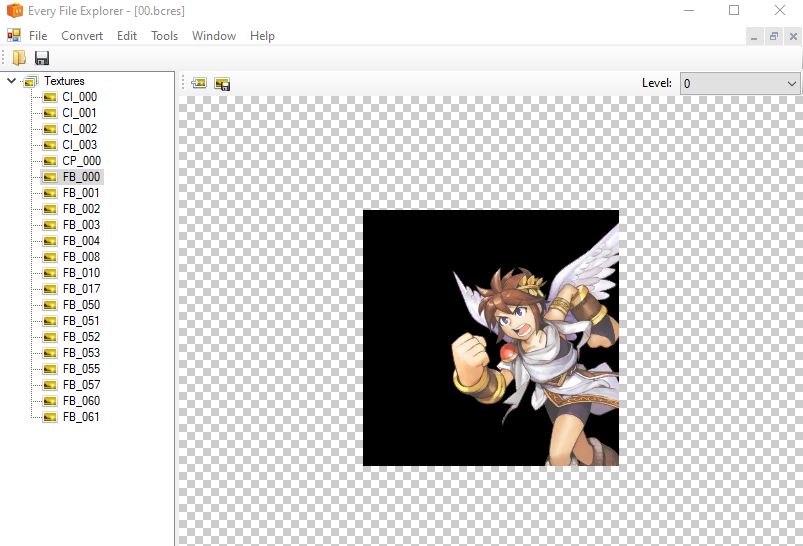Click the import texture icon above preview
Image resolution: width=803 pixels, height=546 pixels.
coord(199,83)
